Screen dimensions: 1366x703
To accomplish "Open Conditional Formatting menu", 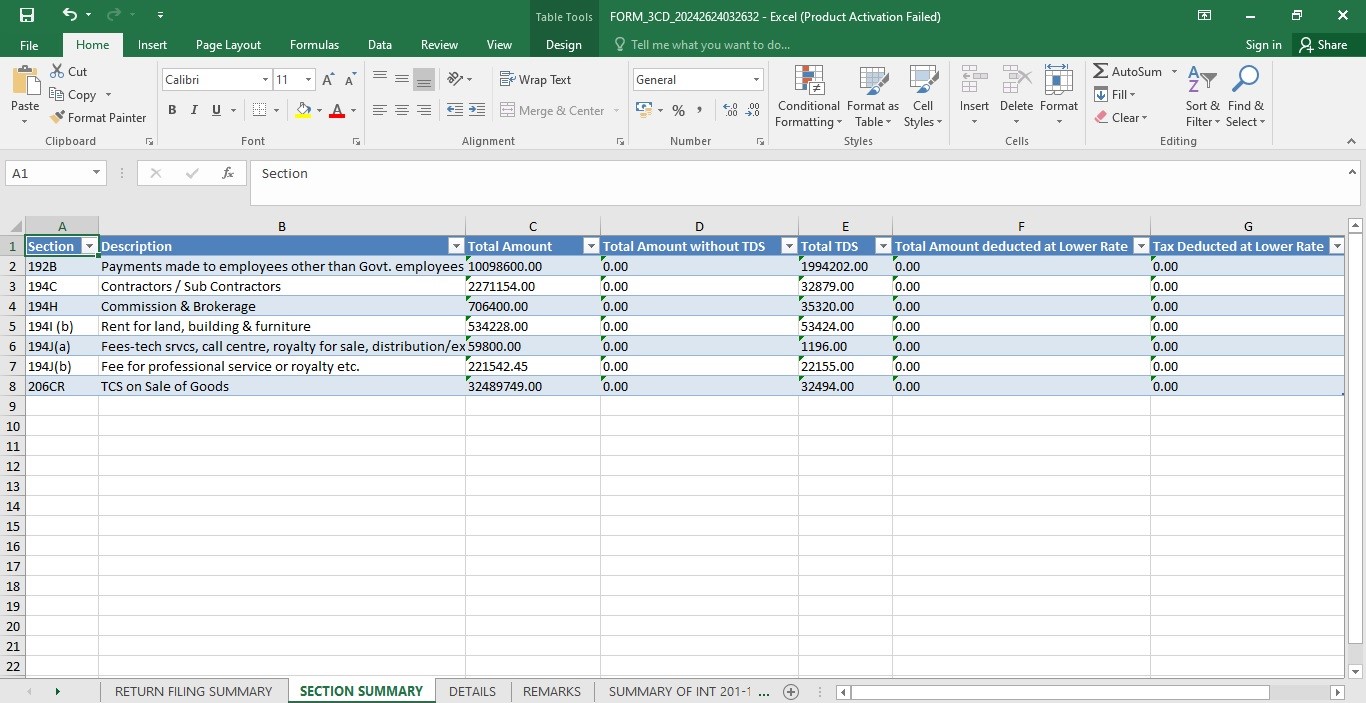I will point(808,96).
